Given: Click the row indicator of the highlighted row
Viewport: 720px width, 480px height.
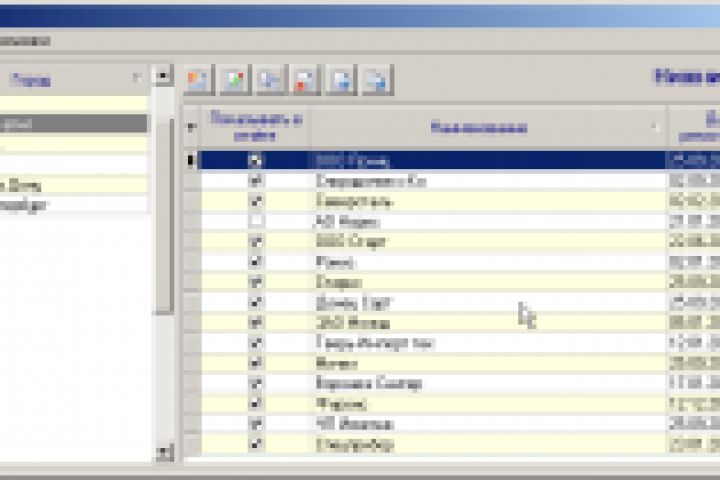Looking at the screenshot, I should point(192,160).
